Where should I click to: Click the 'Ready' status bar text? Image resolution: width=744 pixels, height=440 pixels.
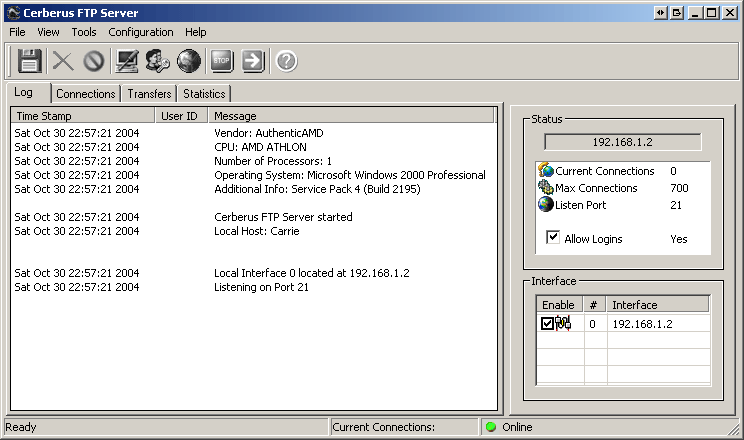click(21, 427)
